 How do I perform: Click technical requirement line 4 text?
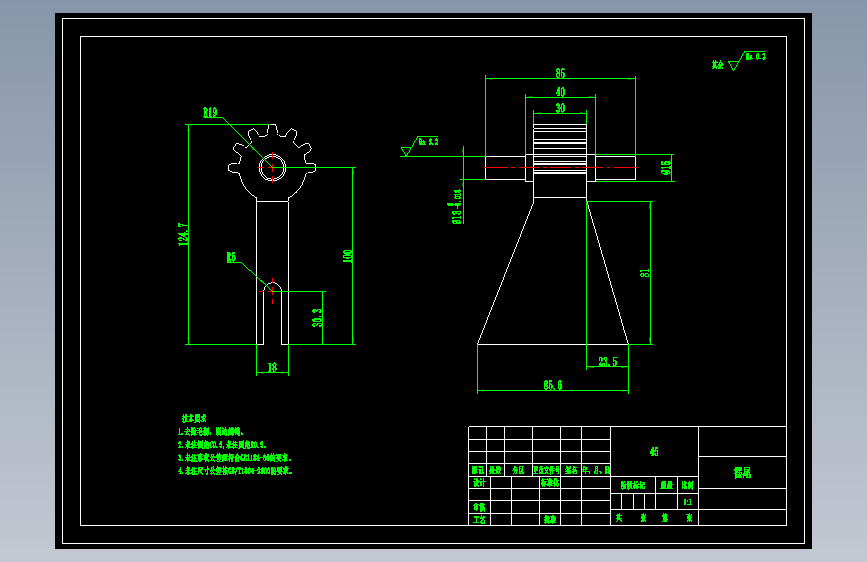235,471
